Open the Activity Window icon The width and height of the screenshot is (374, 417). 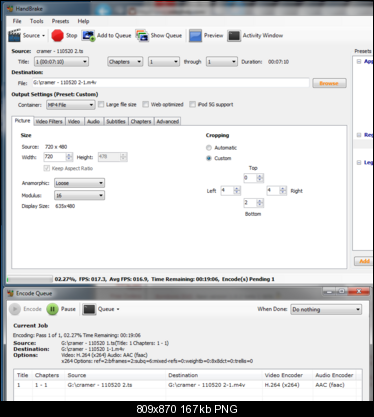click(234, 36)
